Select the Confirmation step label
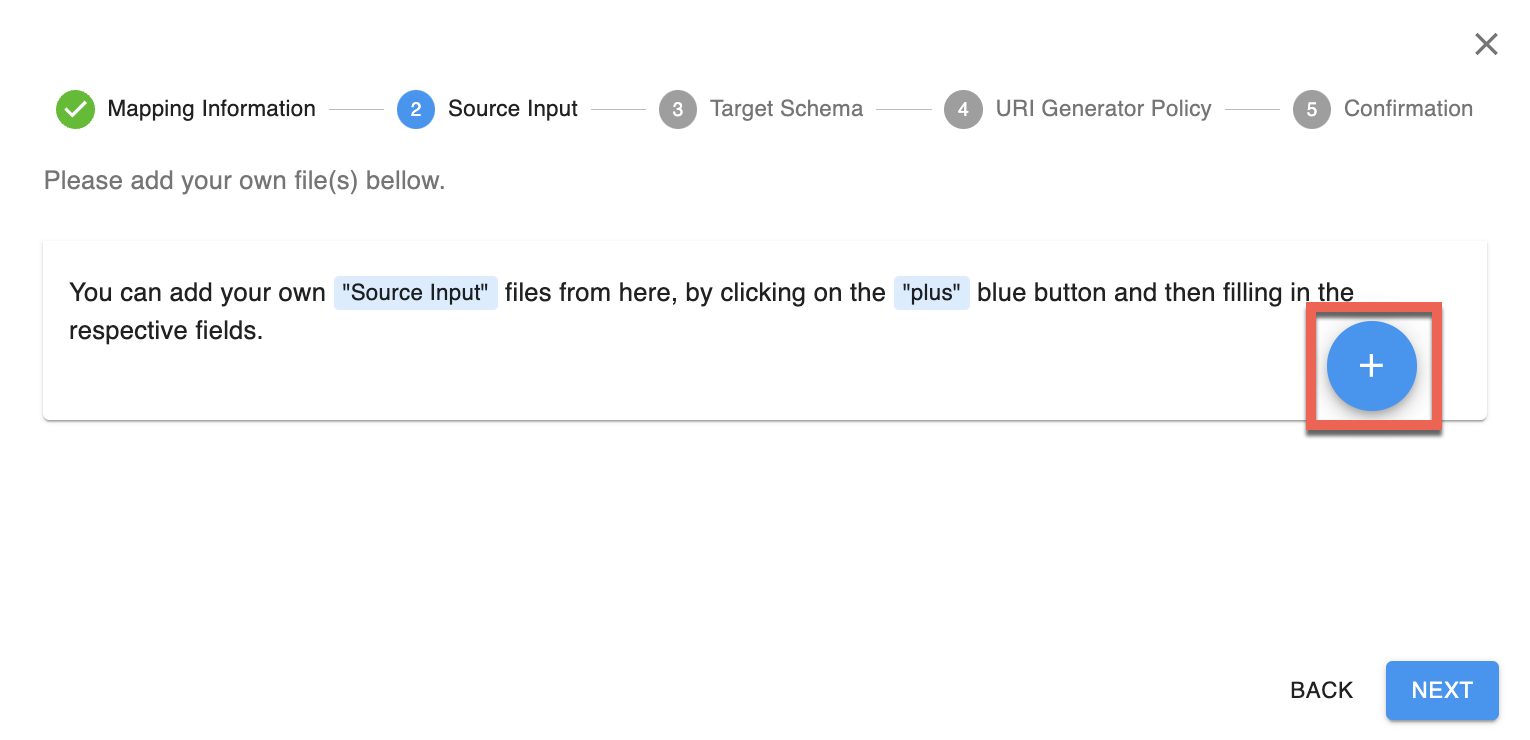This screenshot has width=1530, height=740. tap(1407, 109)
